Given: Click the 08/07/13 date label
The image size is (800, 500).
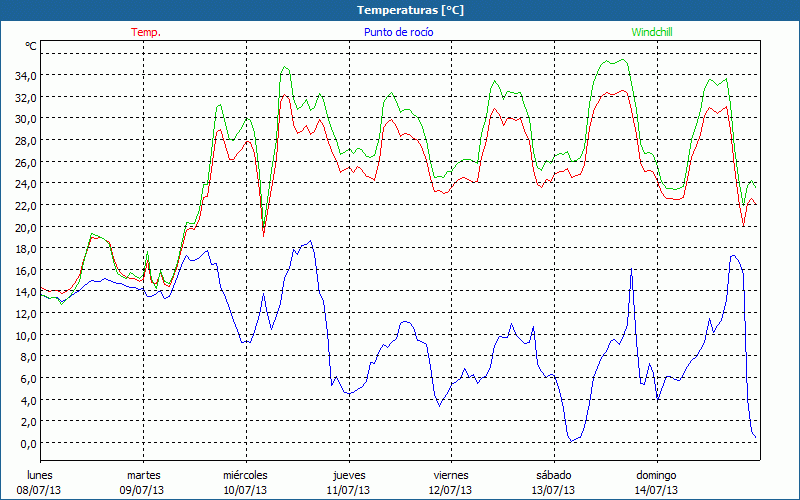Looking at the screenshot, I should [40, 490].
